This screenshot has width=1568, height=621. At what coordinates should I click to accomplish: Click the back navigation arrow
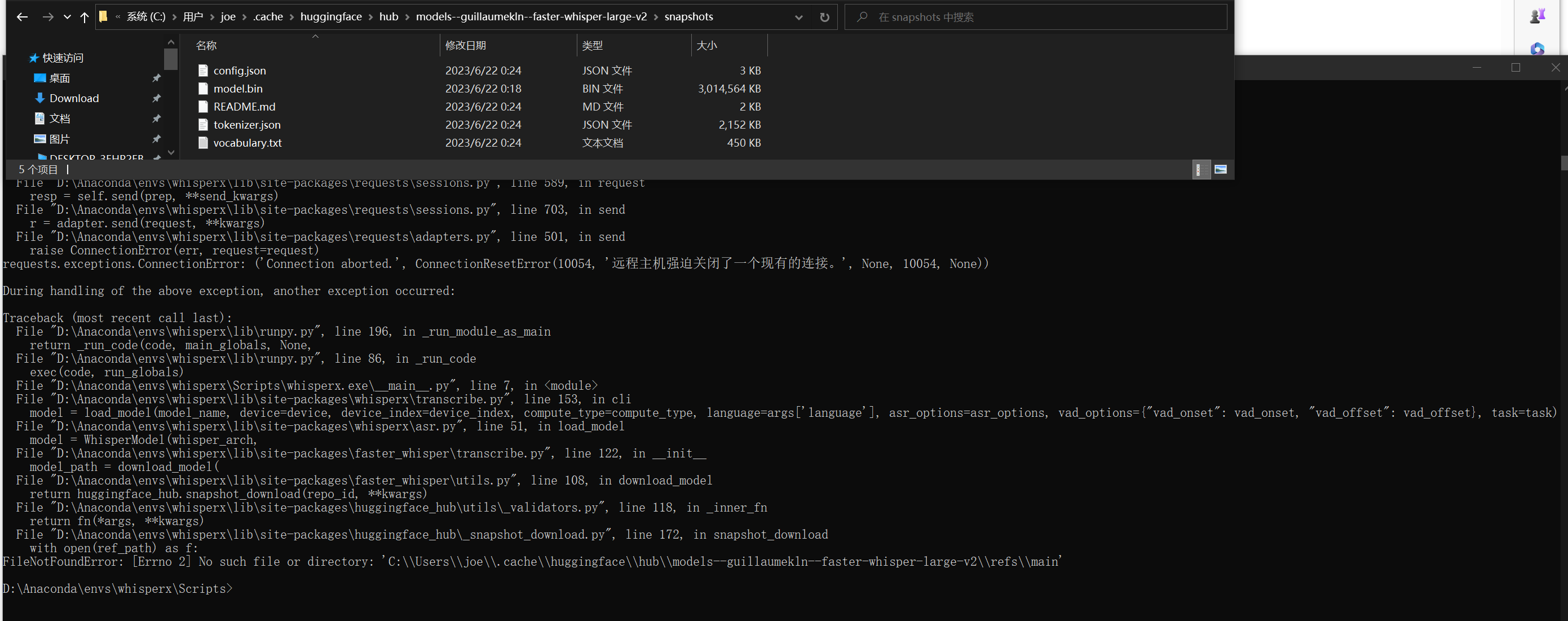[22, 16]
